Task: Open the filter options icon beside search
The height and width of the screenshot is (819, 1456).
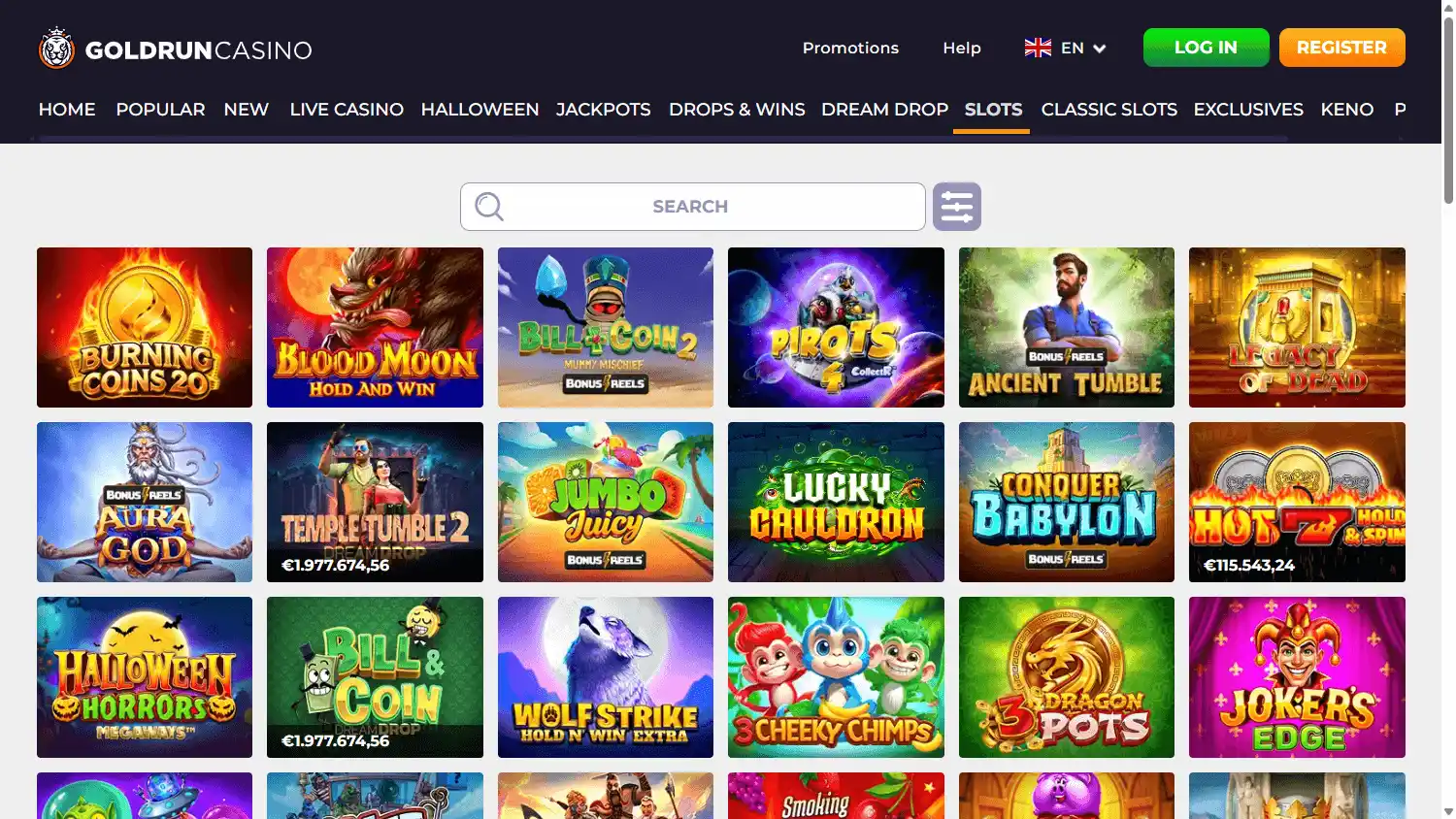Action: coord(957,207)
